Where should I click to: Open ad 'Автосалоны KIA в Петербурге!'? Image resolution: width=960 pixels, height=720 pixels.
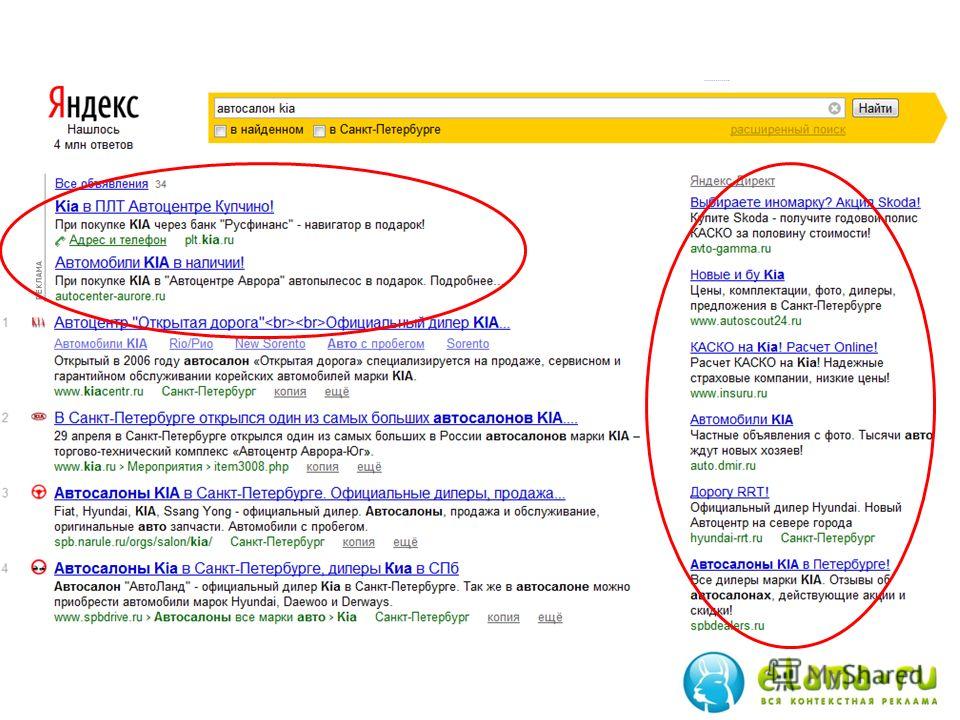(790, 564)
